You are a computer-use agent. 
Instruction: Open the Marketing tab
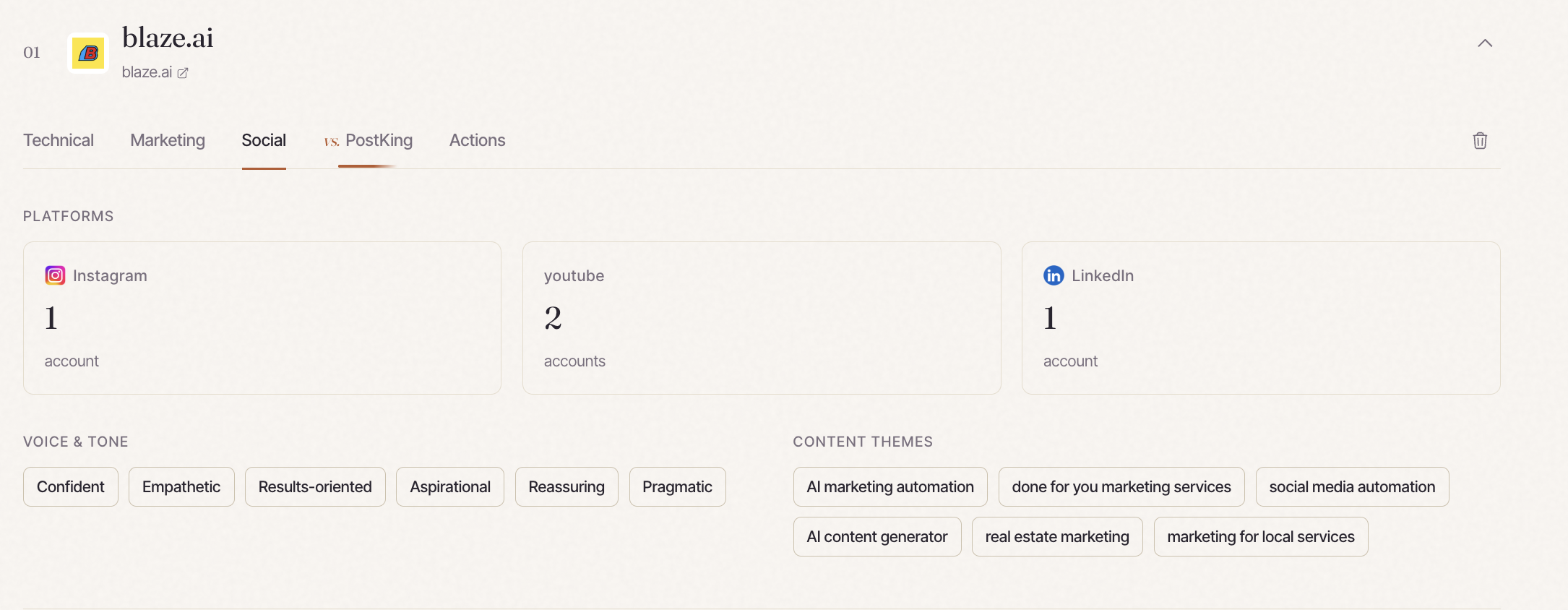click(x=168, y=140)
